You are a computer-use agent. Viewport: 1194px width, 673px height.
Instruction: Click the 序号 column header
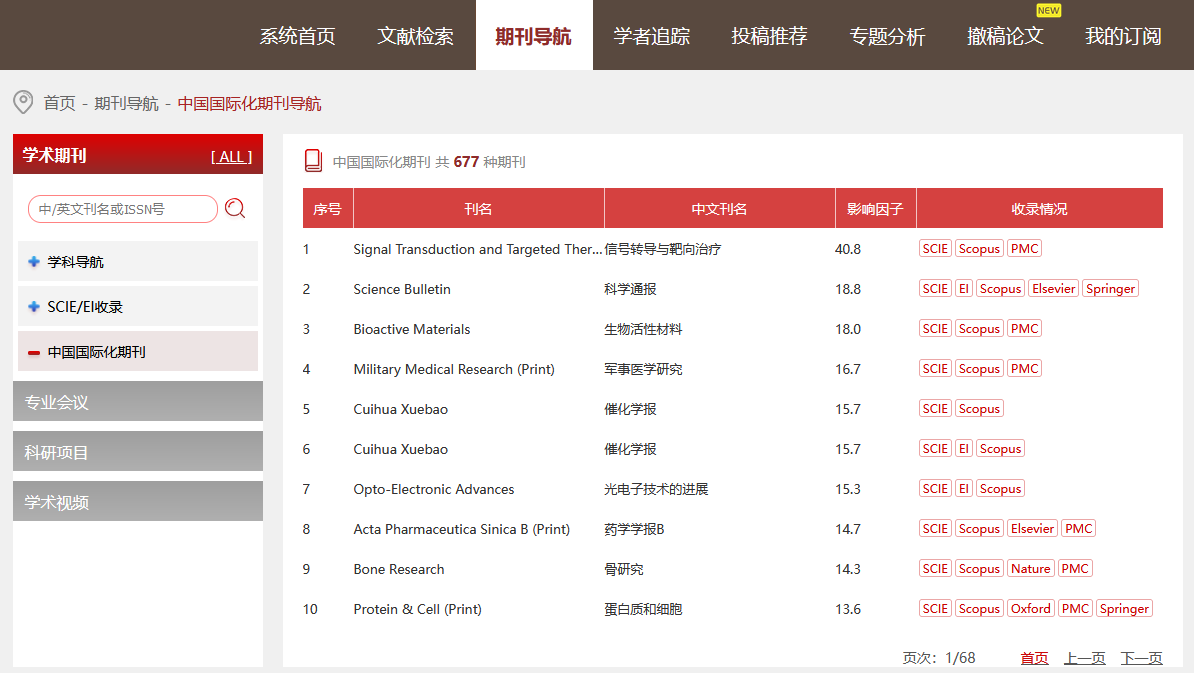pos(327,209)
